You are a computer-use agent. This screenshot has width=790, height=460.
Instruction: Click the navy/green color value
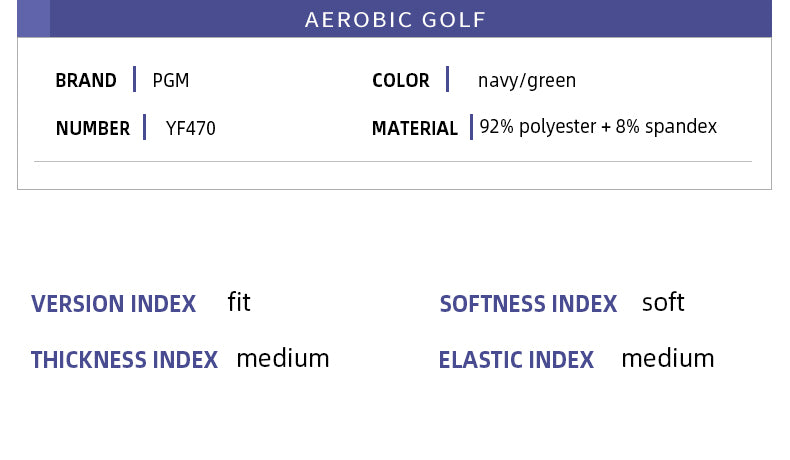point(527,81)
